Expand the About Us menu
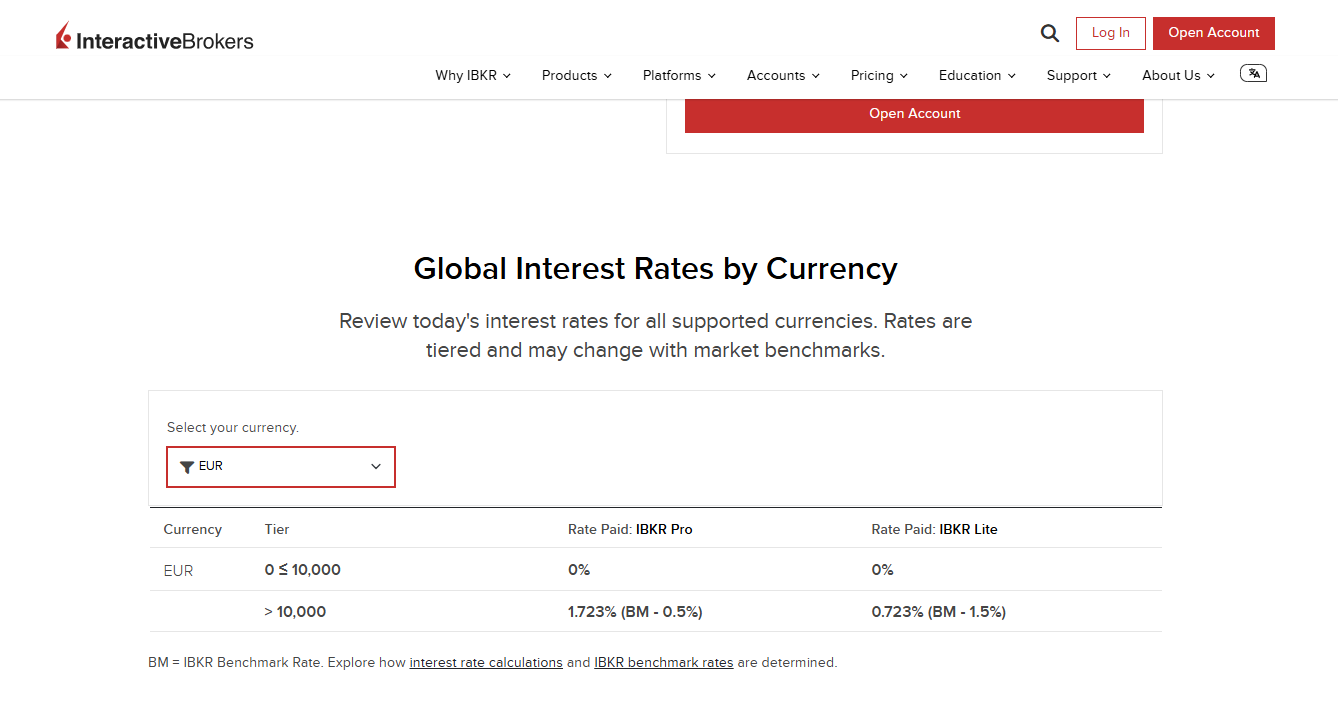1338x703 pixels. click(x=1179, y=75)
